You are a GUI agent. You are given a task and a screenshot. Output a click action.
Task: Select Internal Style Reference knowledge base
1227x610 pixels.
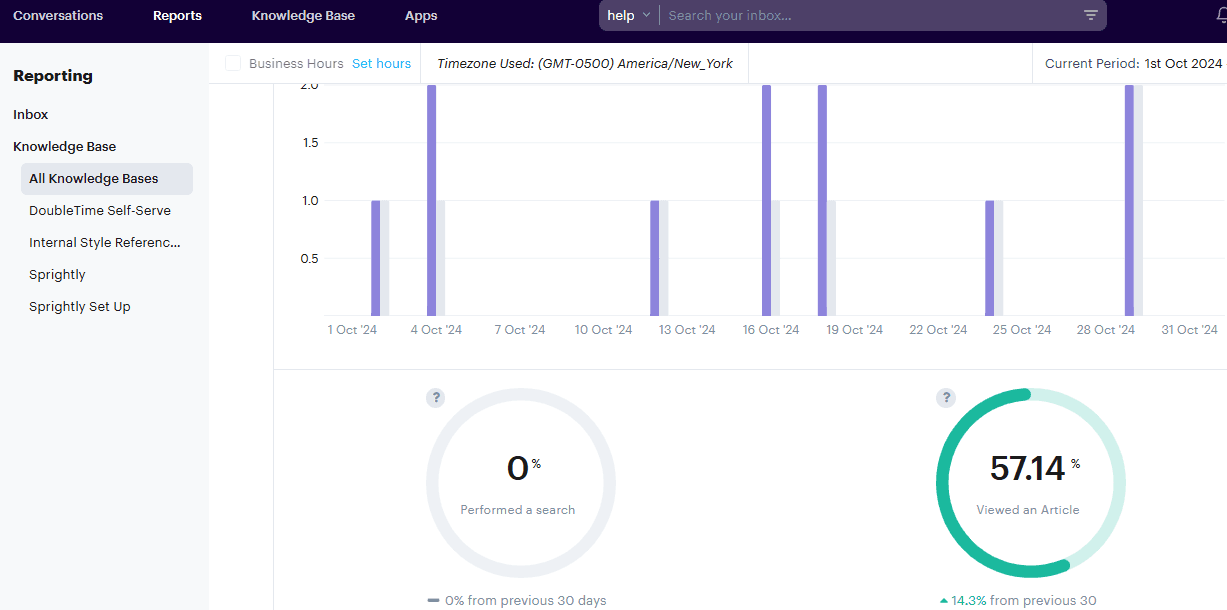104,242
